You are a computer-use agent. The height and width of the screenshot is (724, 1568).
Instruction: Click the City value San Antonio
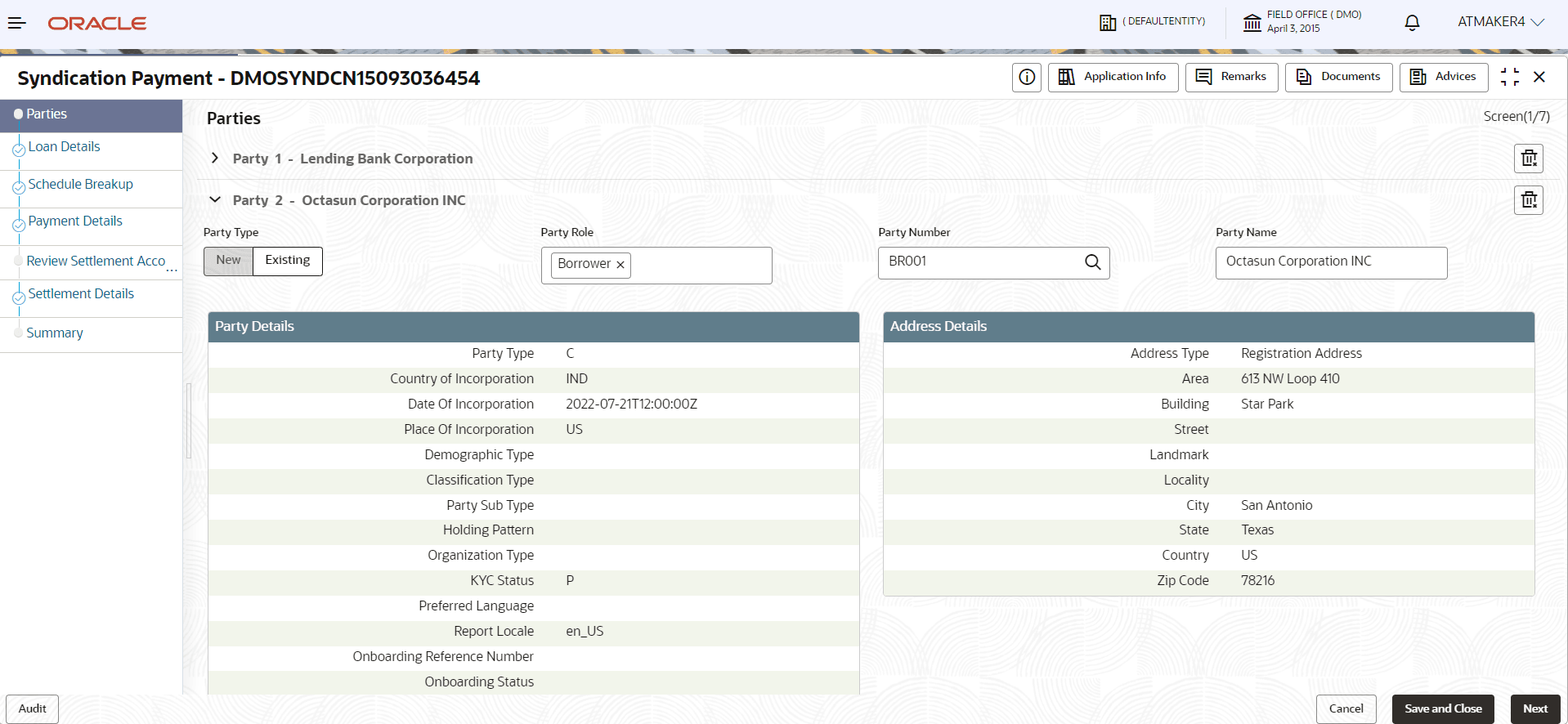pyautogui.click(x=1276, y=506)
